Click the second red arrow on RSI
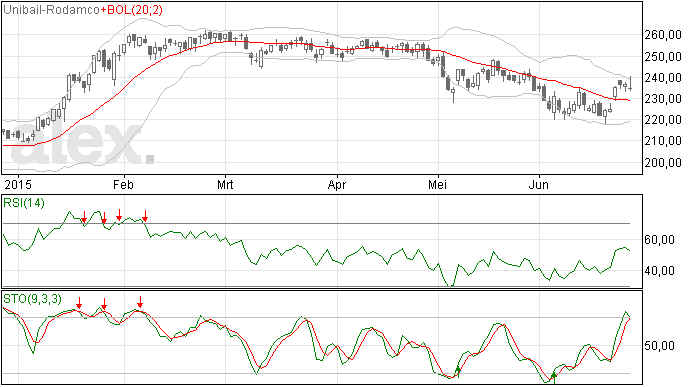The image size is (690, 387). click(x=104, y=217)
